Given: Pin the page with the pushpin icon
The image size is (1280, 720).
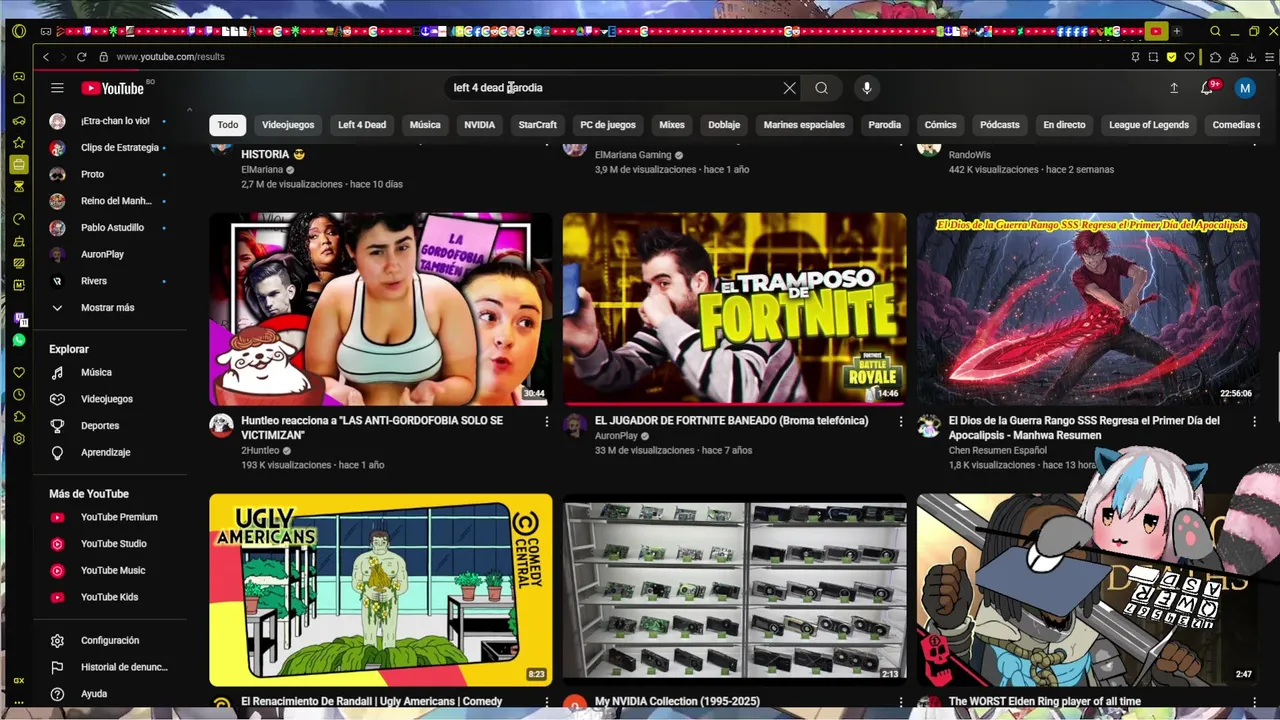Looking at the screenshot, I should (1135, 57).
